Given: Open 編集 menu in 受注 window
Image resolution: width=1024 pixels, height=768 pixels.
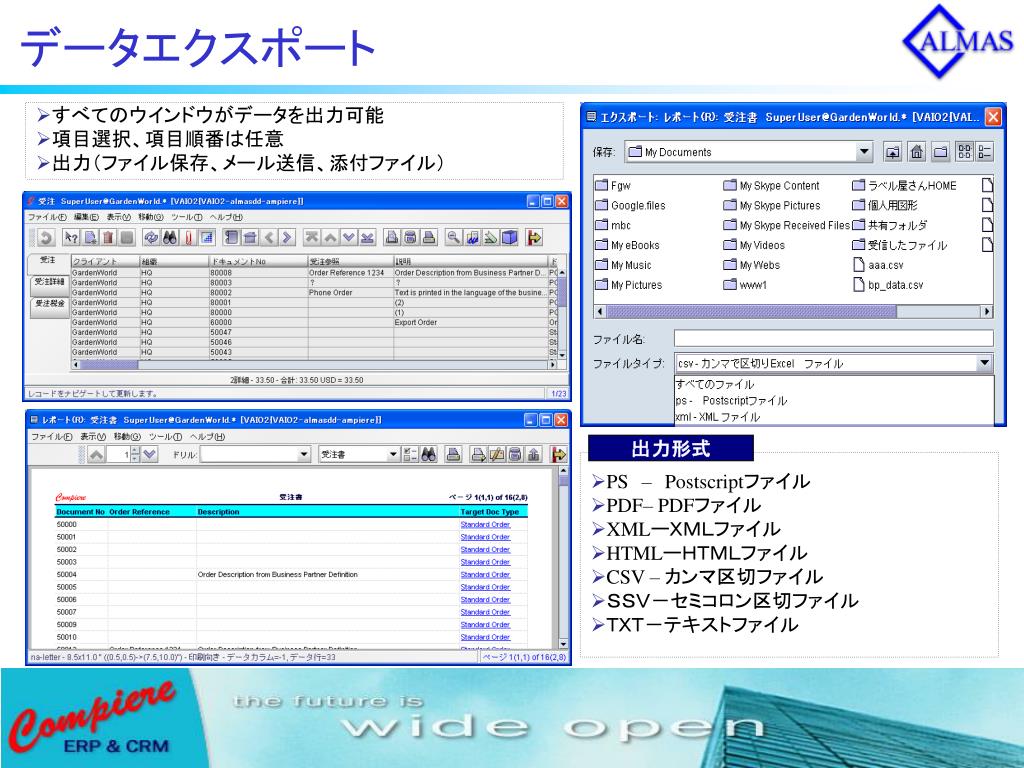Looking at the screenshot, I should tap(86, 217).
